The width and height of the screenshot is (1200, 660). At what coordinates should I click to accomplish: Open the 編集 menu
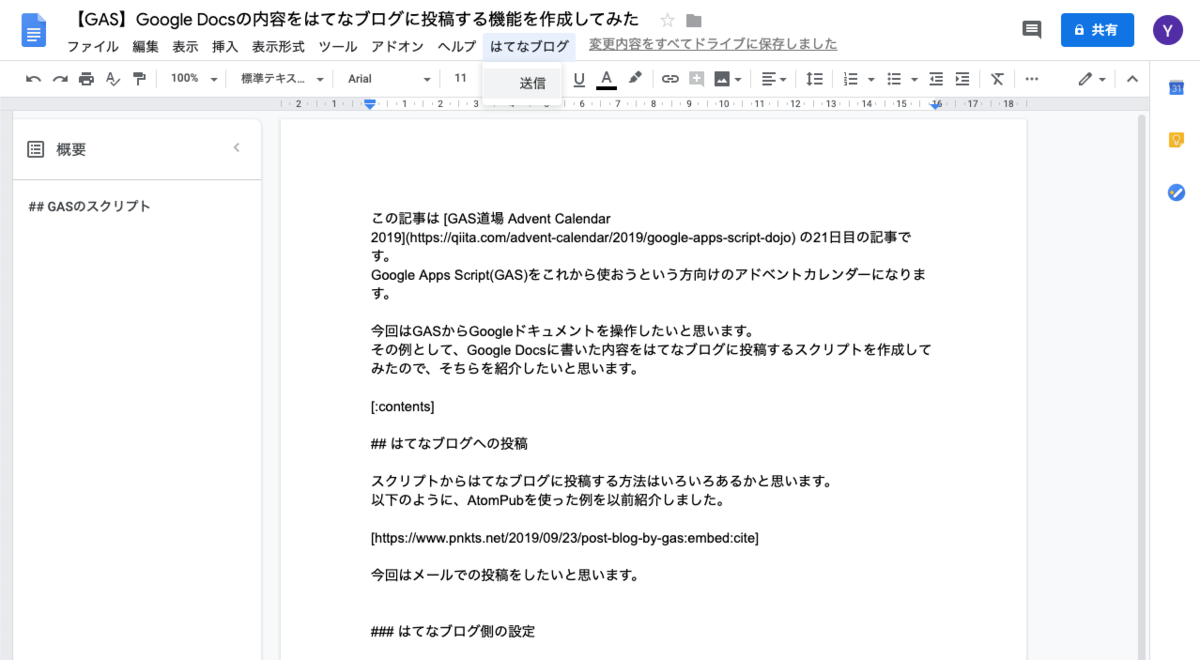145,46
